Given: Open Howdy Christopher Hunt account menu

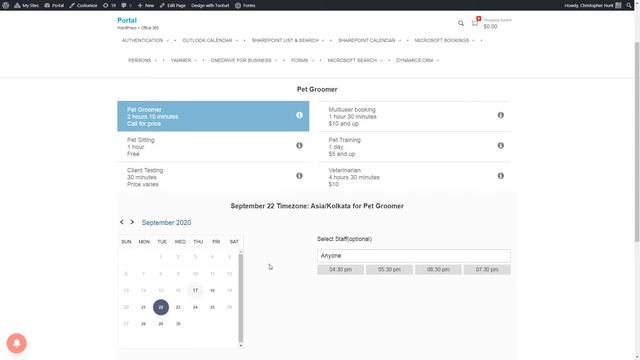Looking at the screenshot, I should 593,5.
